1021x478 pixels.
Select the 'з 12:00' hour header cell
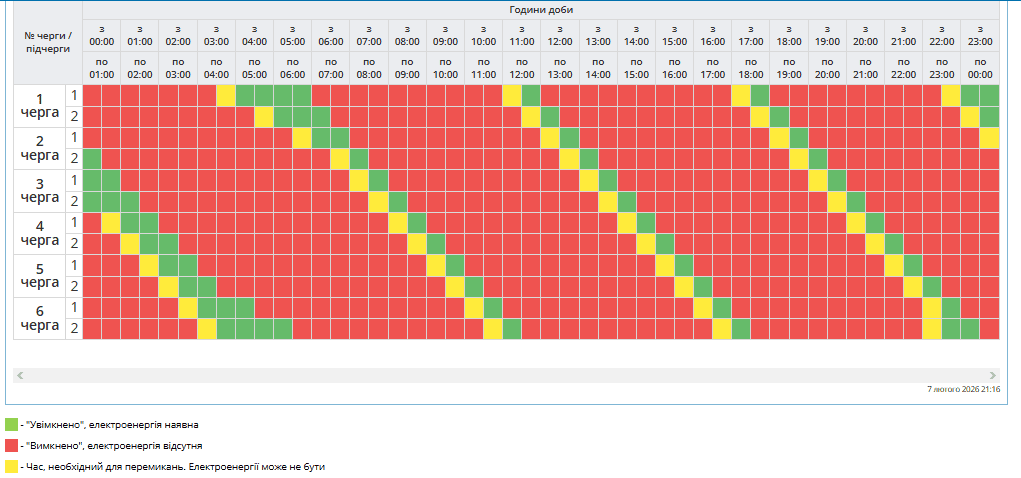click(x=560, y=36)
